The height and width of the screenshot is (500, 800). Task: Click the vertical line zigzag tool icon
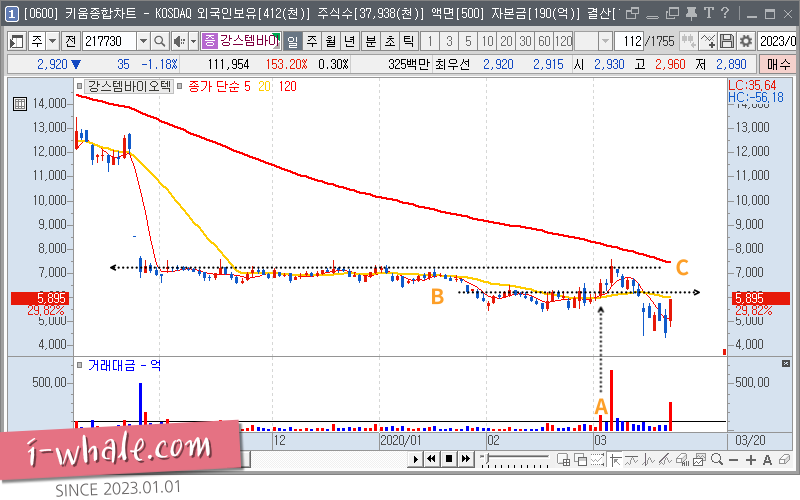648,460
